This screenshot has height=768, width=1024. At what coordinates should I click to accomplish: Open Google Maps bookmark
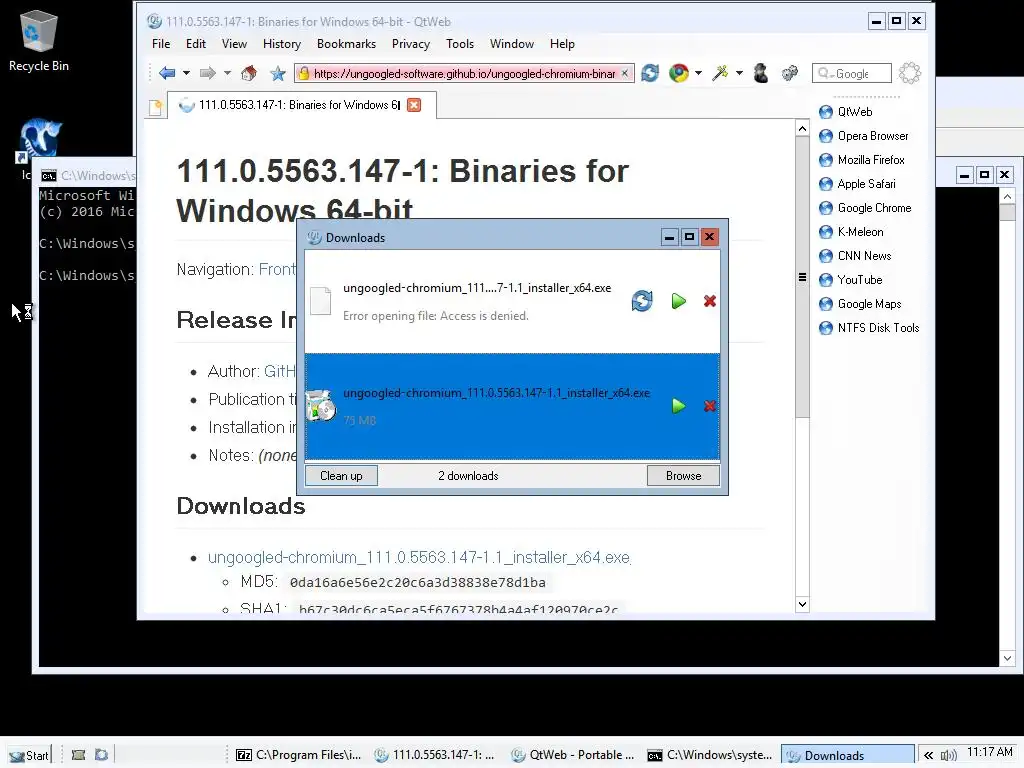click(860, 304)
